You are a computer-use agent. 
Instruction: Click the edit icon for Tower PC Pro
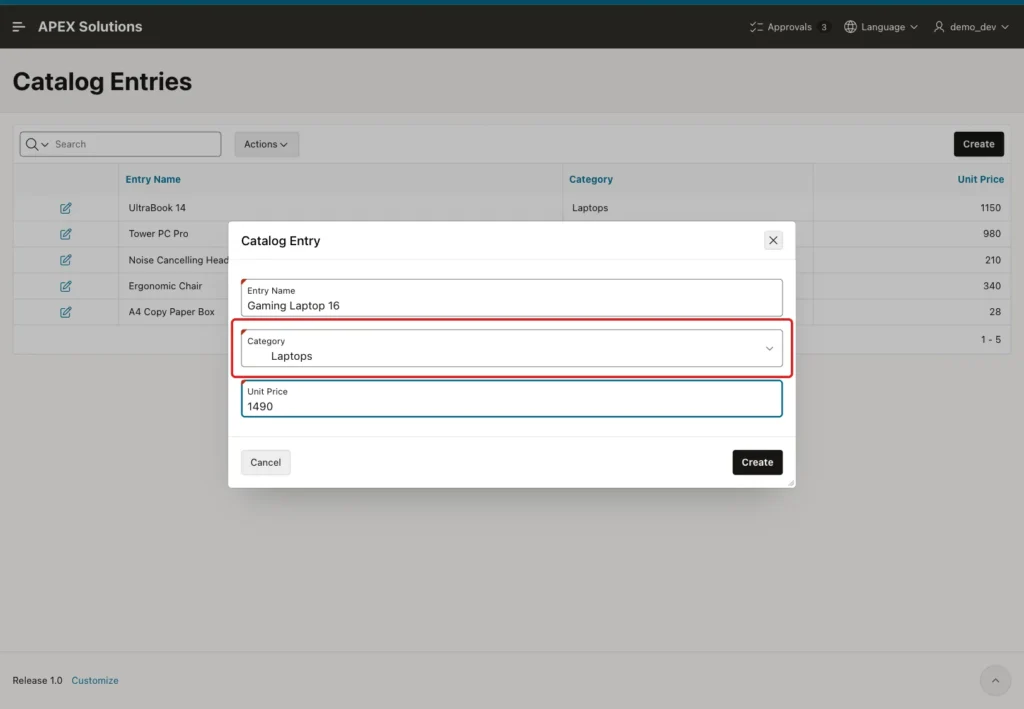pos(65,234)
